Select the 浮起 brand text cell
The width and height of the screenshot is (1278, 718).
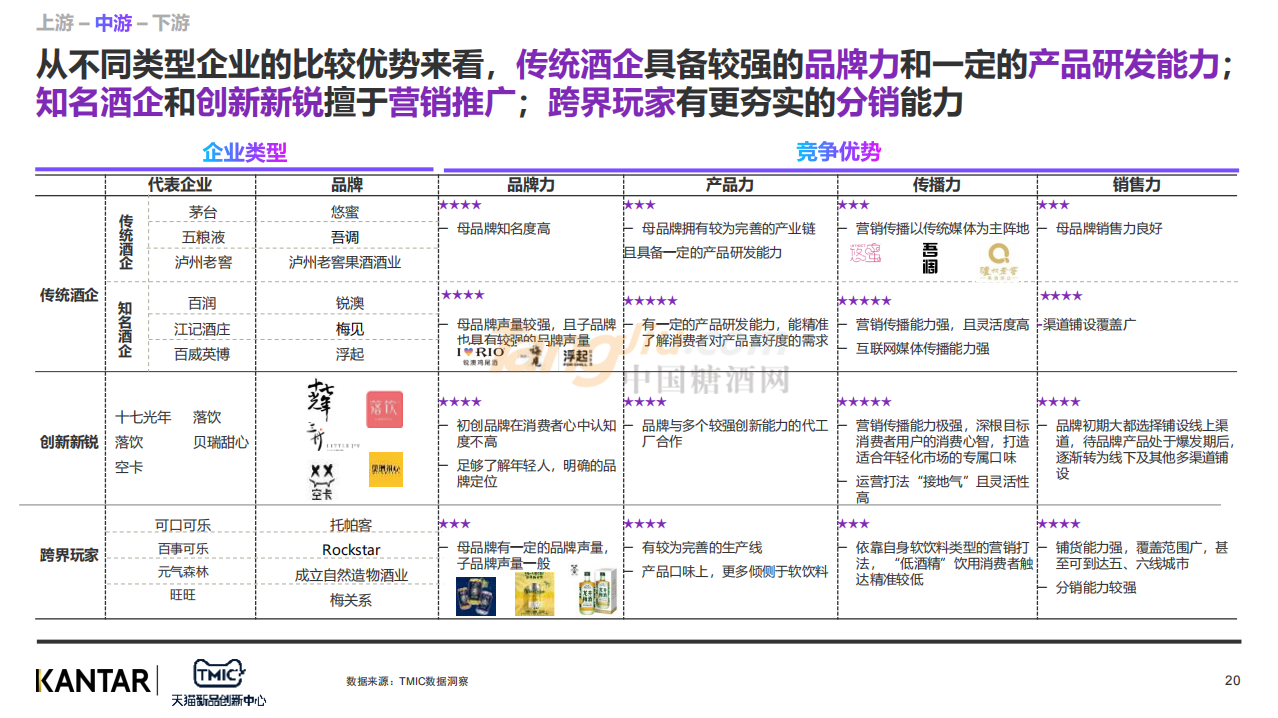pos(350,354)
